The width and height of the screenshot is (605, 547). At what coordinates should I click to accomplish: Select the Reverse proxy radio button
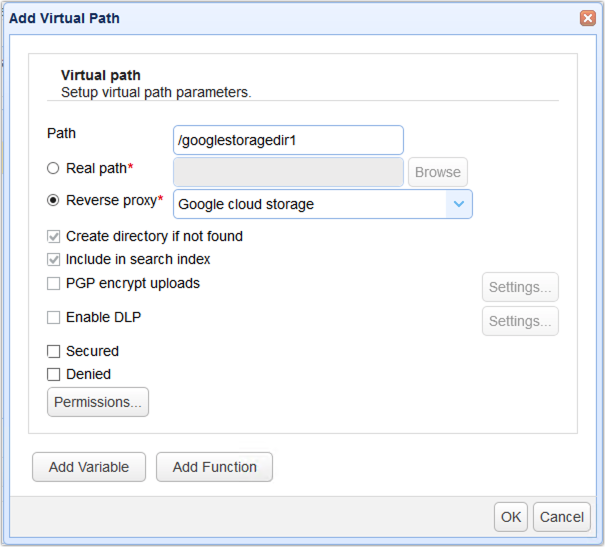click(54, 200)
